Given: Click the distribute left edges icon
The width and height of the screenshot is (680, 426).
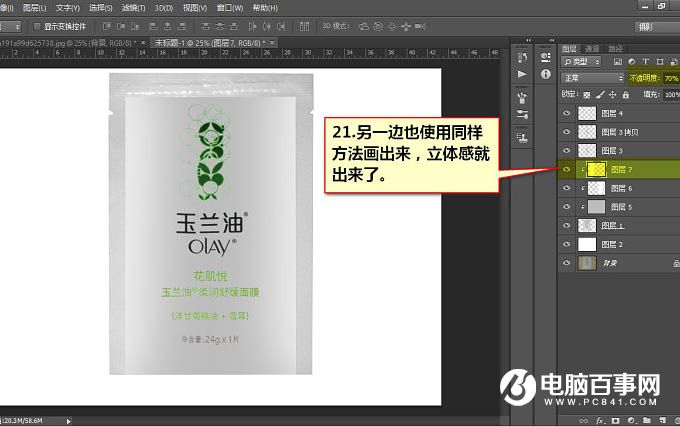Looking at the screenshot, I should pos(252,26).
